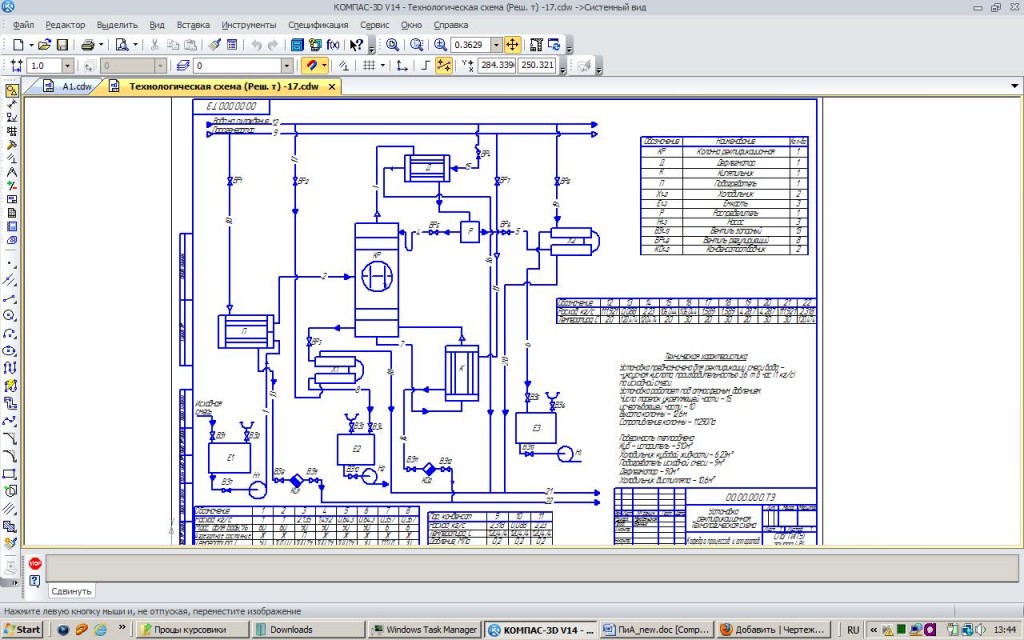Open the f(x) variables panel
The image size is (1024, 640).
(334, 45)
